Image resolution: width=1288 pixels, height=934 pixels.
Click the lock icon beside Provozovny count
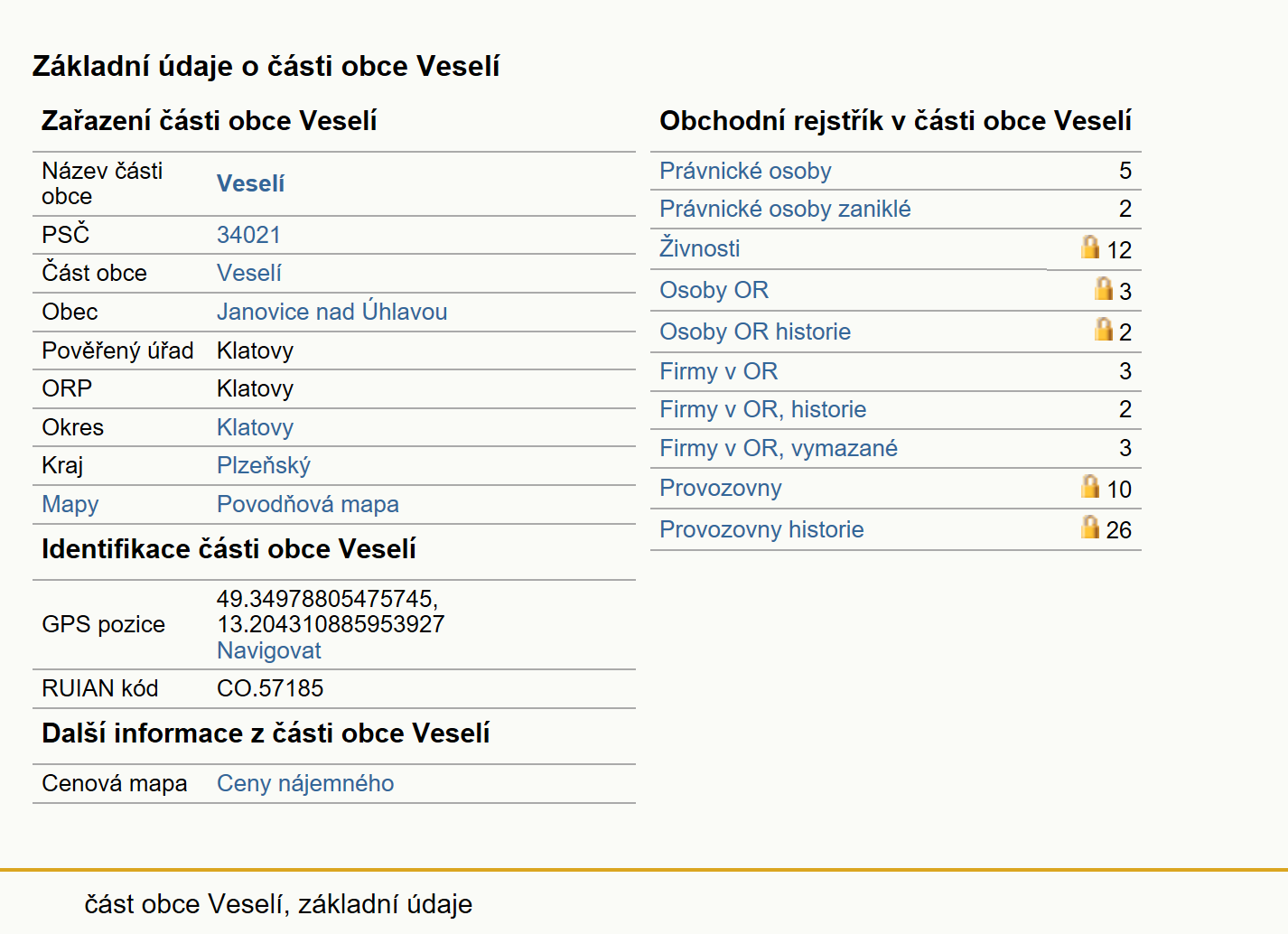tap(1090, 486)
